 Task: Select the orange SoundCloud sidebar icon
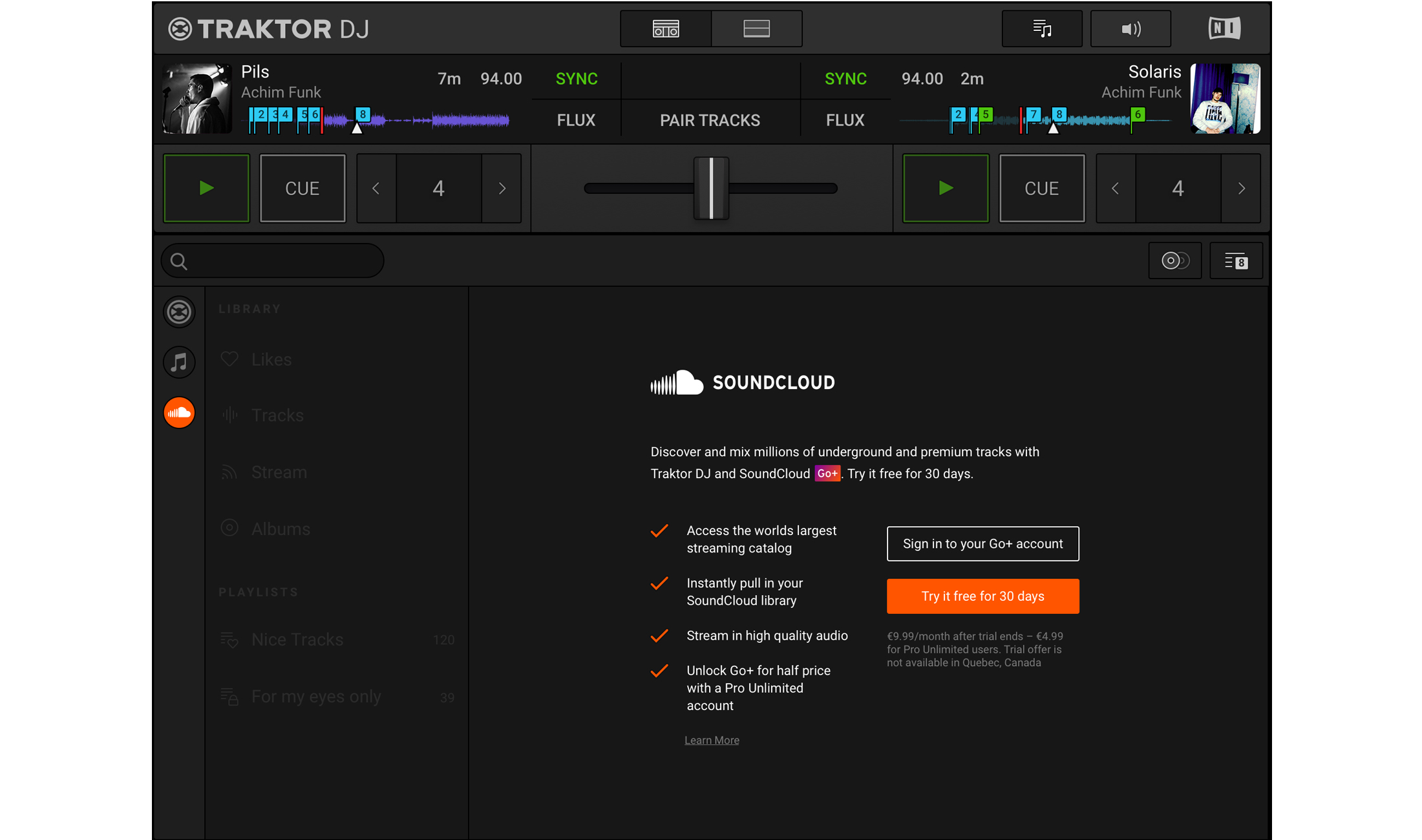[179, 412]
